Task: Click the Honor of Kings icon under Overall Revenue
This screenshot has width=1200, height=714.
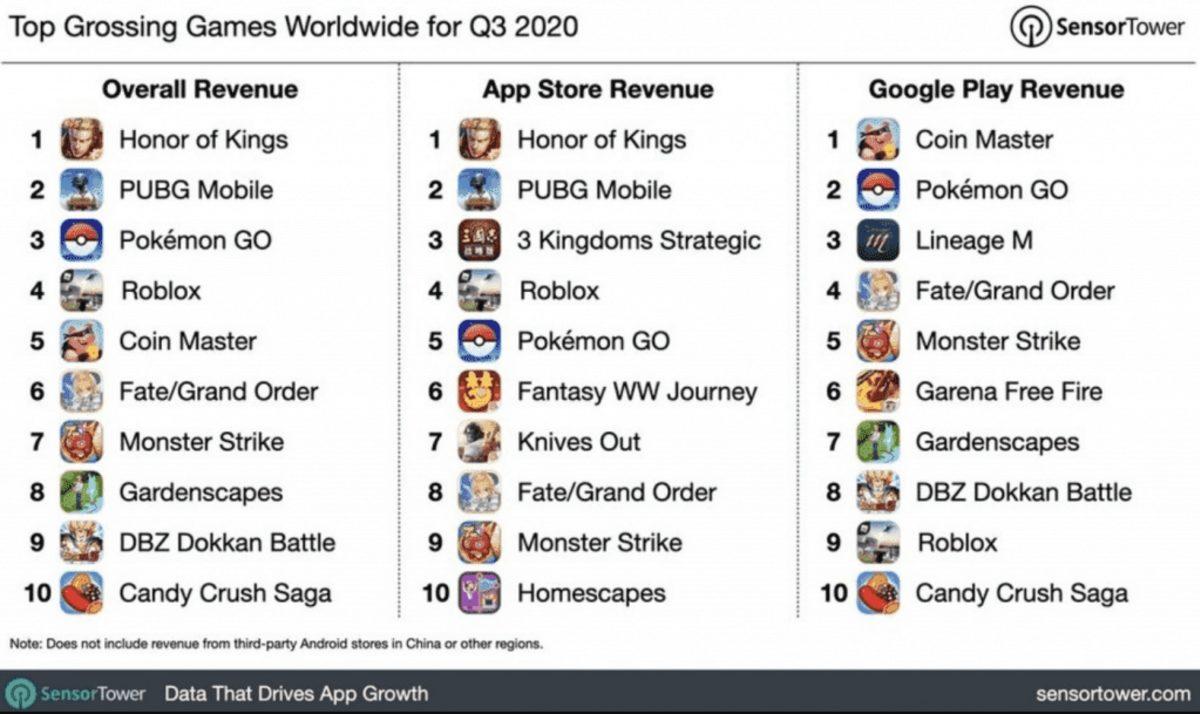Action: (81, 140)
